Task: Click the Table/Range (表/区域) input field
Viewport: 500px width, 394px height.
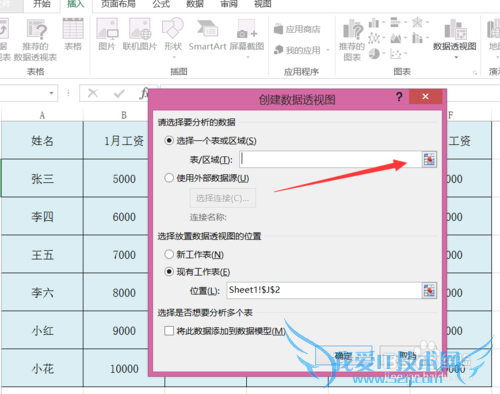Action: pyautogui.click(x=330, y=159)
